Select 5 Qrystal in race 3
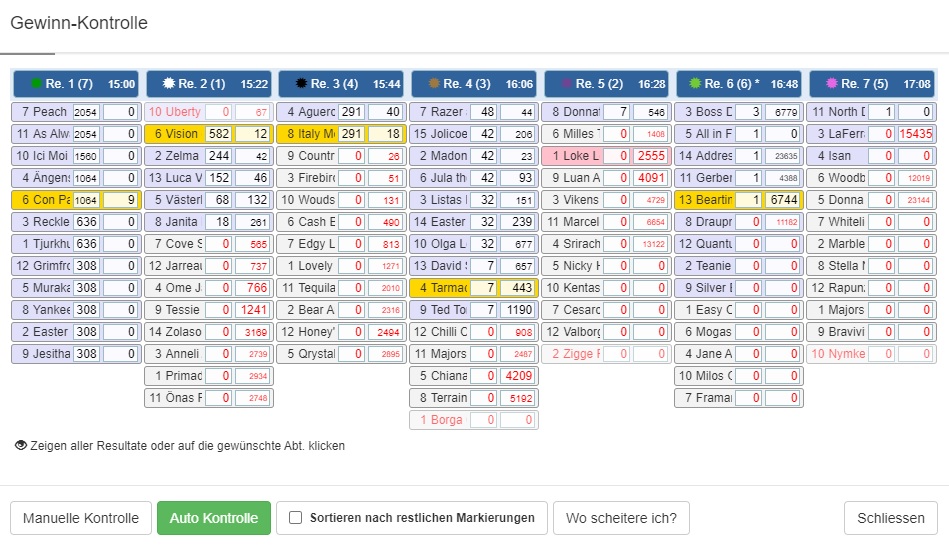The height and width of the screenshot is (547, 949). [341, 354]
